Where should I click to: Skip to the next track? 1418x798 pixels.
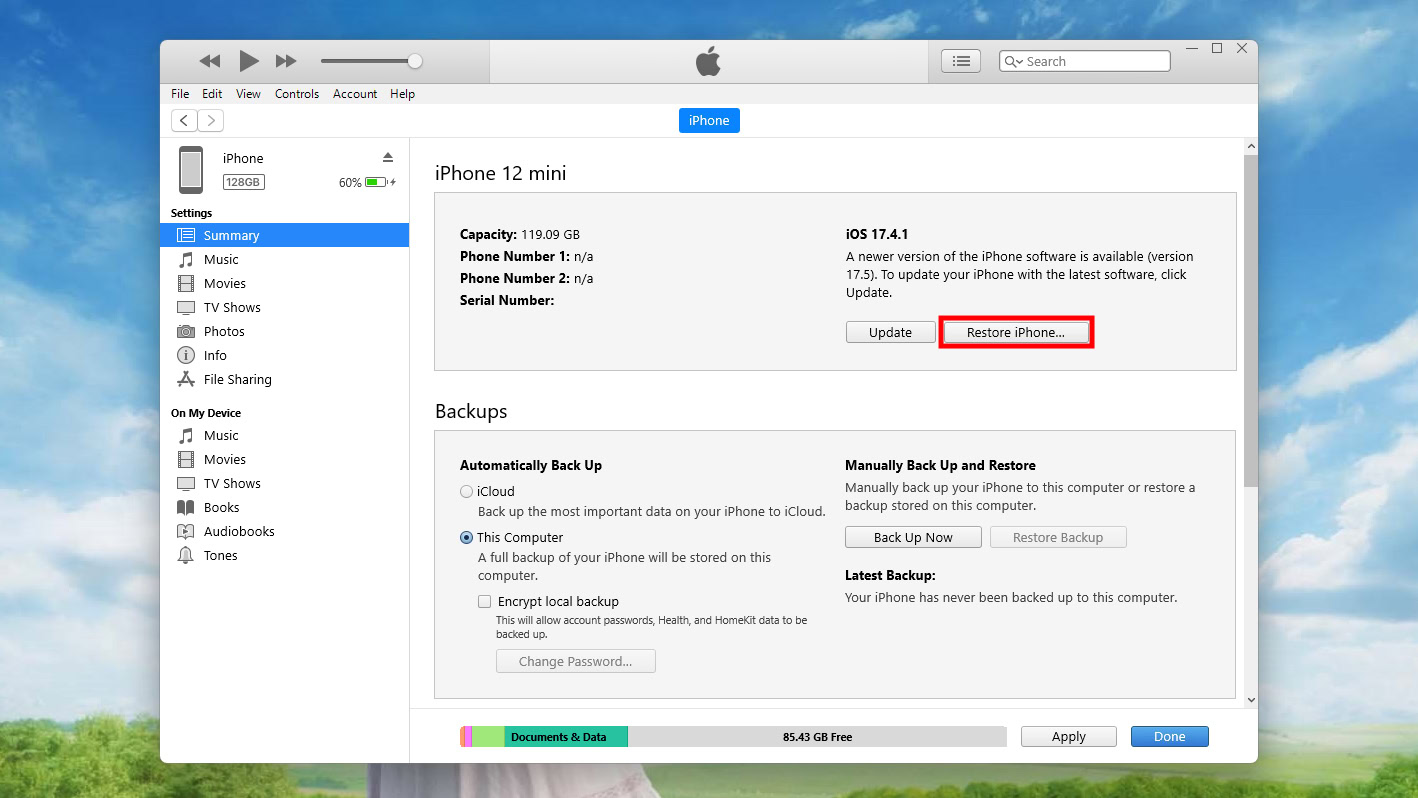[286, 61]
